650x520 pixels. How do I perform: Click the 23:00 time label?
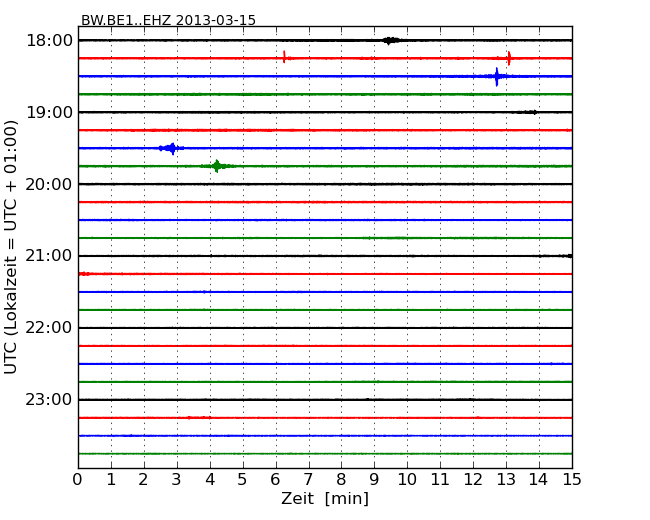point(49,400)
